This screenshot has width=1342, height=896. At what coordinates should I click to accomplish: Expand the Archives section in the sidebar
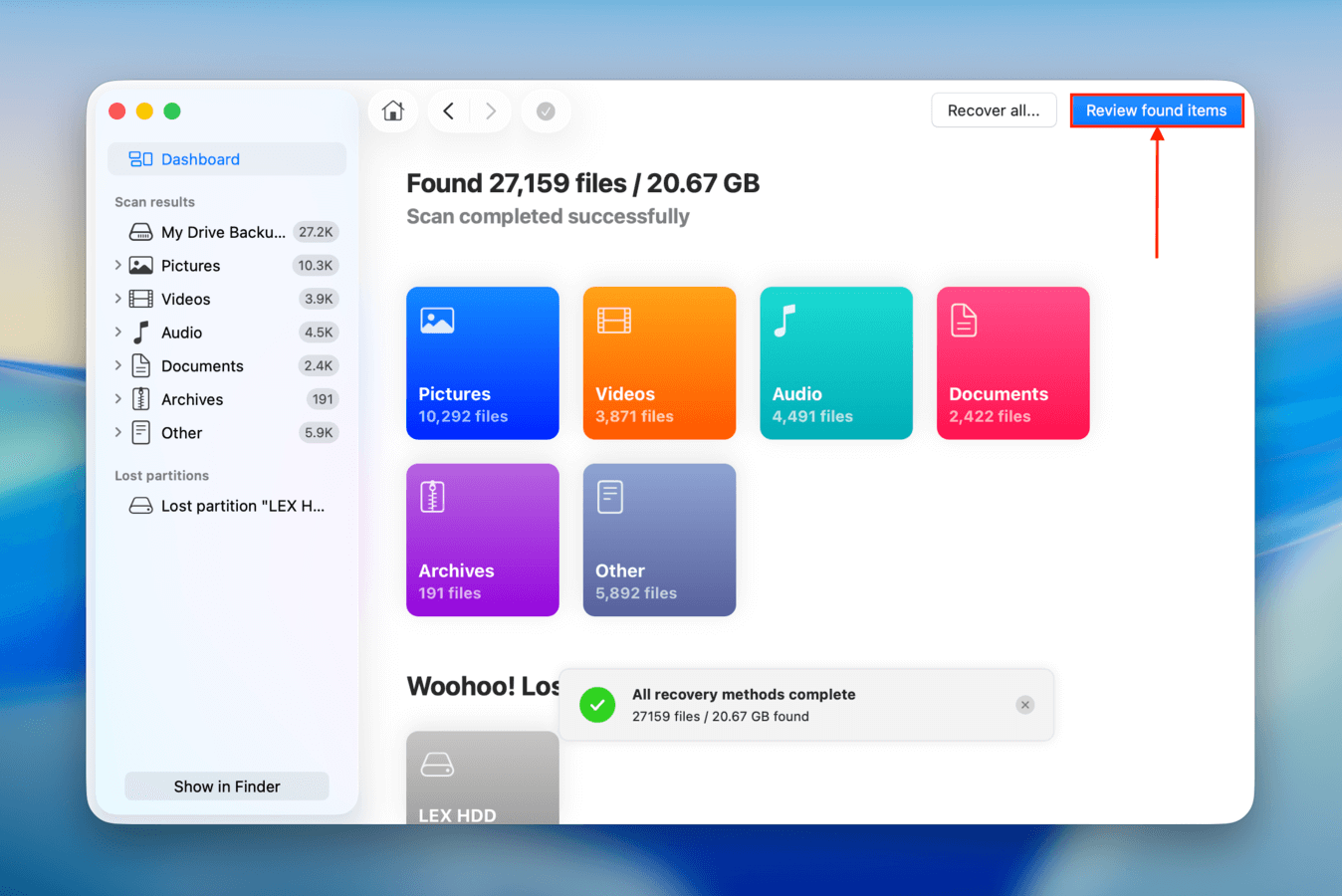[x=117, y=398]
